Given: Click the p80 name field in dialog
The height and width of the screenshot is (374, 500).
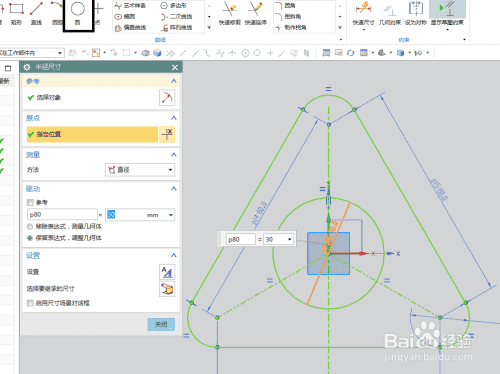Looking at the screenshot, I should tap(62, 215).
